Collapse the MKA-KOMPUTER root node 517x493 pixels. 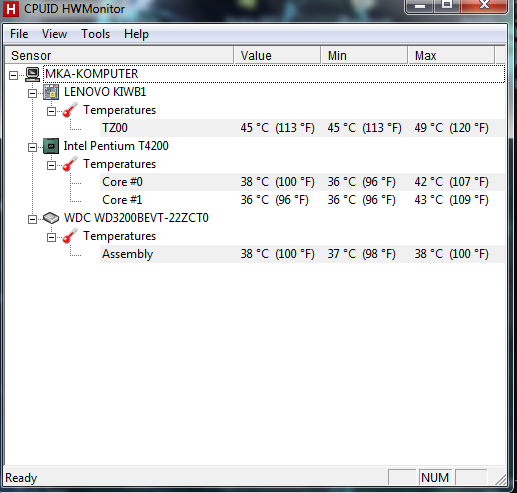pos(13,75)
